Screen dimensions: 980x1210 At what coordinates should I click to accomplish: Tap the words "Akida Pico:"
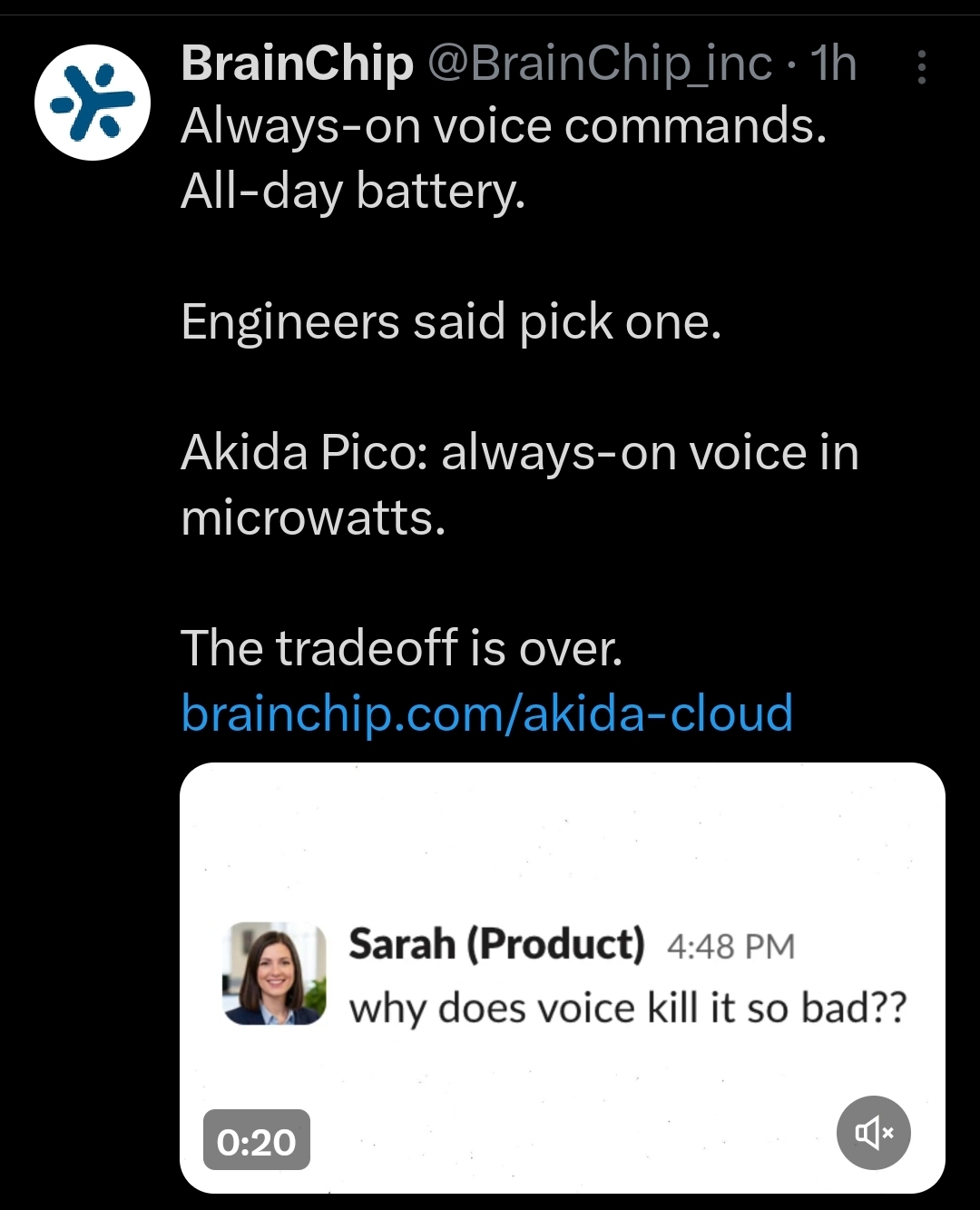[304, 452]
